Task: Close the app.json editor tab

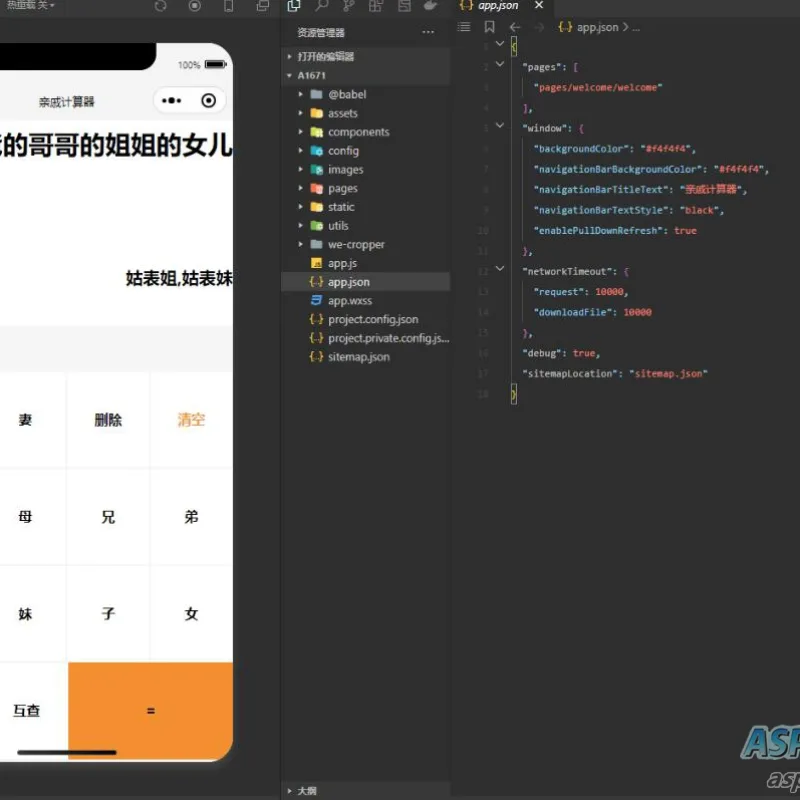Action: pyautogui.click(x=539, y=6)
